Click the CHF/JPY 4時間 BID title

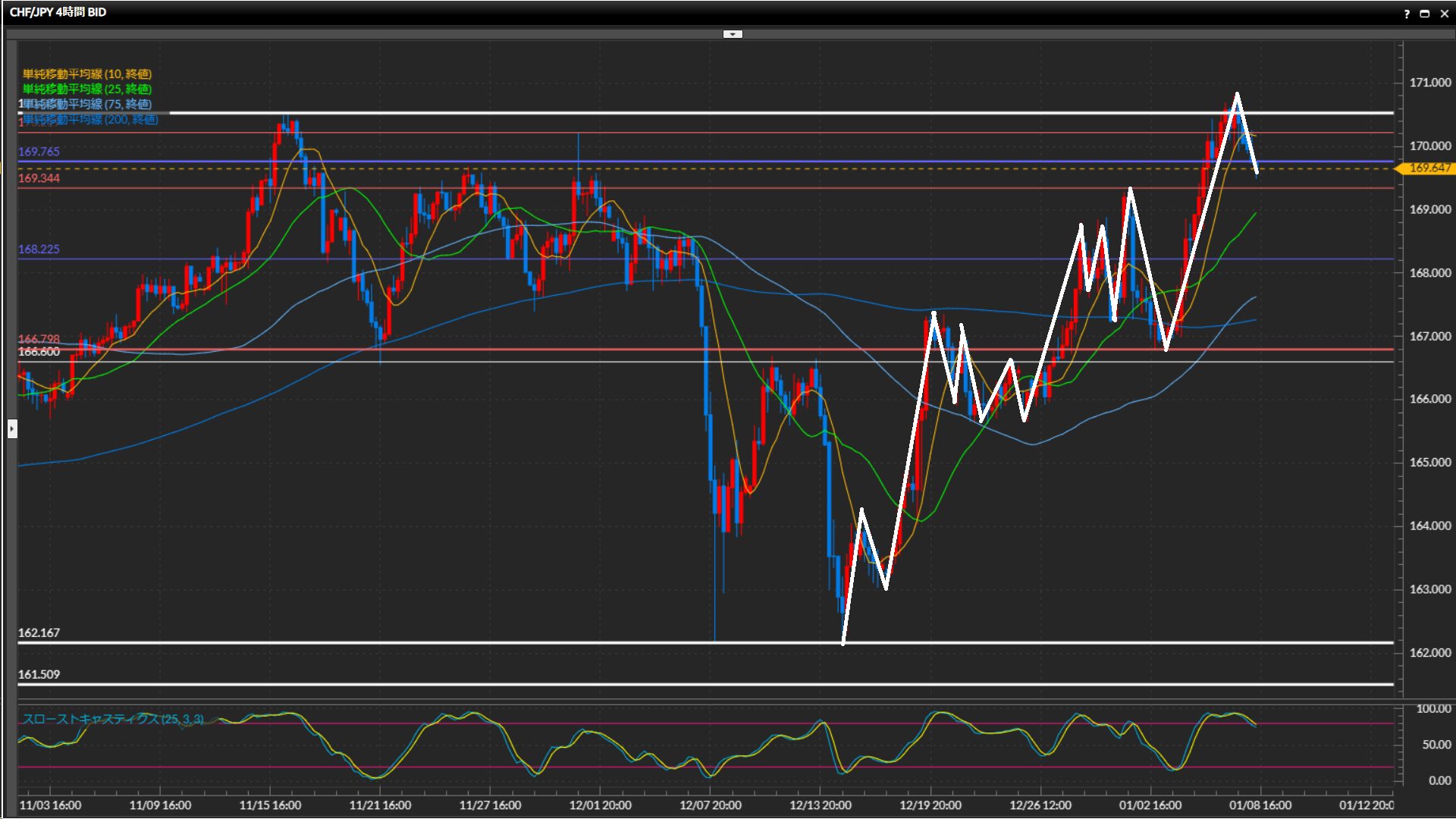pyautogui.click(x=58, y=12)
